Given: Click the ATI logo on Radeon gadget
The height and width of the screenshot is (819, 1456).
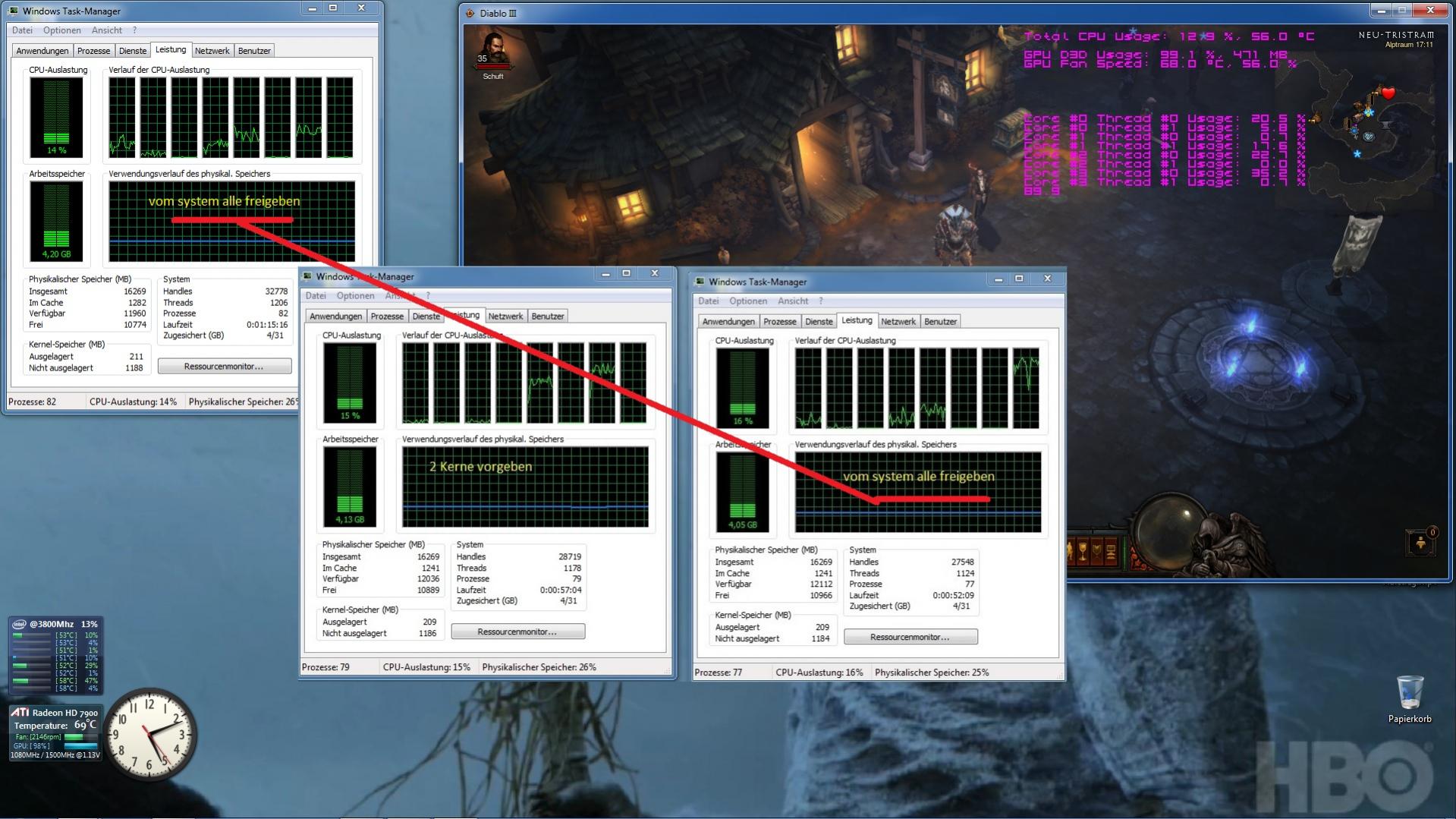Looking at the screenshot, I should pos(19,712).
